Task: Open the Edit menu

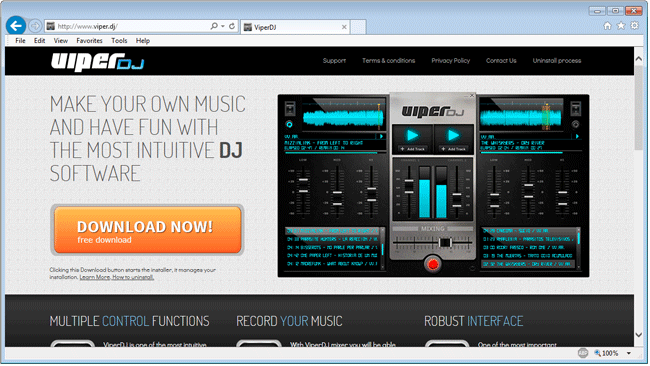Action: pyautogui.click(x=39, y=41)
